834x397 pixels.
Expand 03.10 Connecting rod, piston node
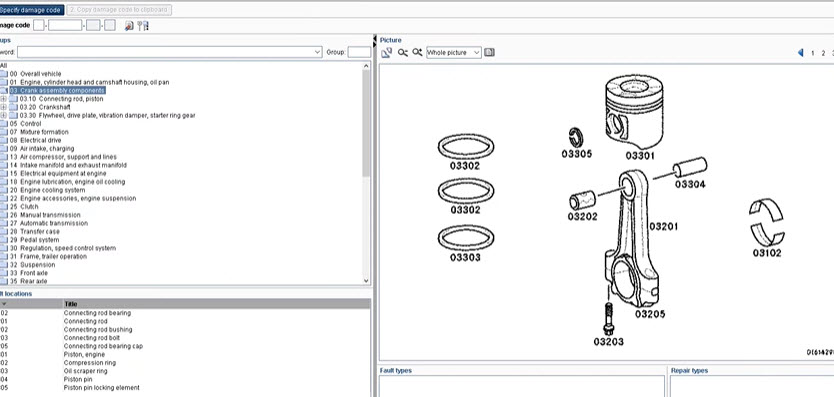(3, 99)
